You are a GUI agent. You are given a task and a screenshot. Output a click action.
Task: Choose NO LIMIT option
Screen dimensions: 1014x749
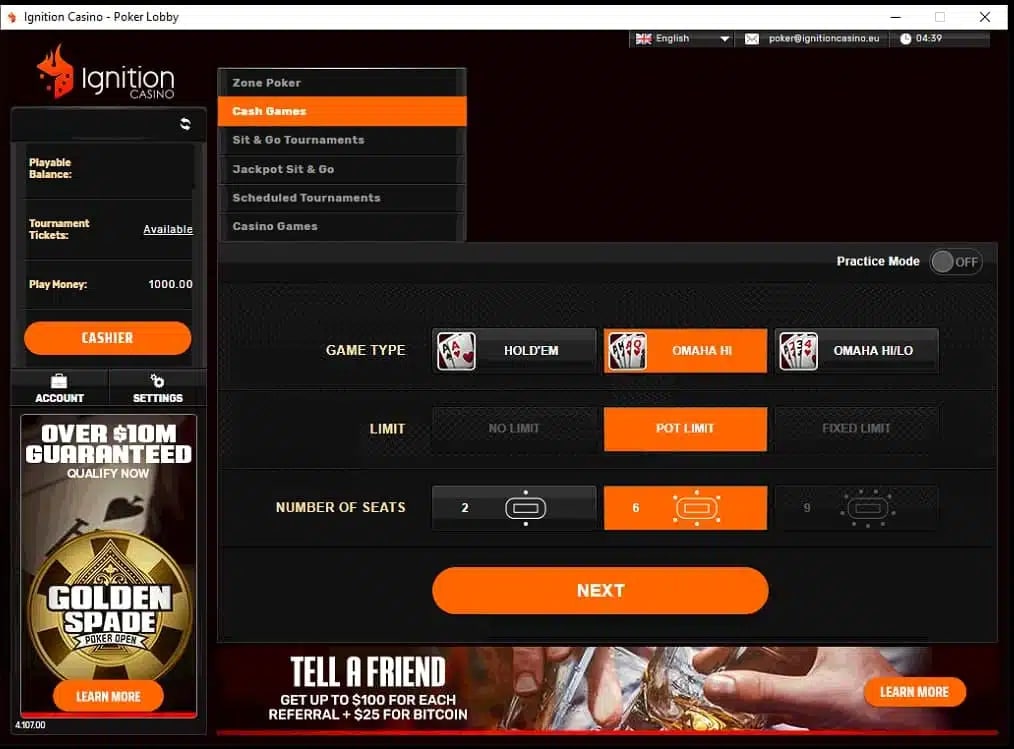pos(514,429)
